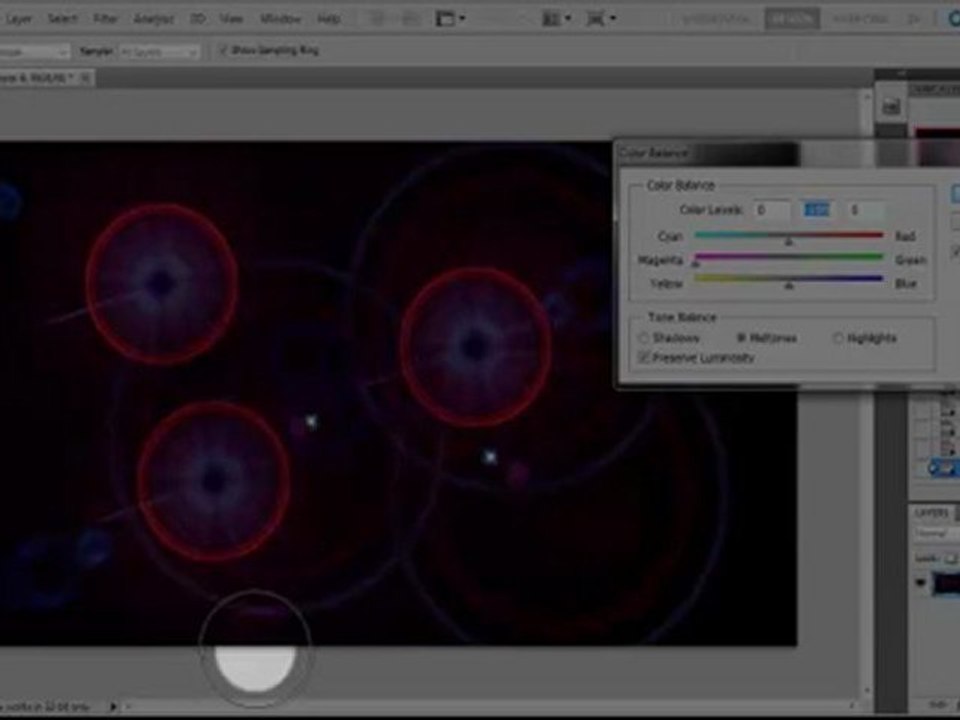This screenshot has height=720, width=960.
Task: Open the Analysis menu
Action: click(x=154, y=19)
